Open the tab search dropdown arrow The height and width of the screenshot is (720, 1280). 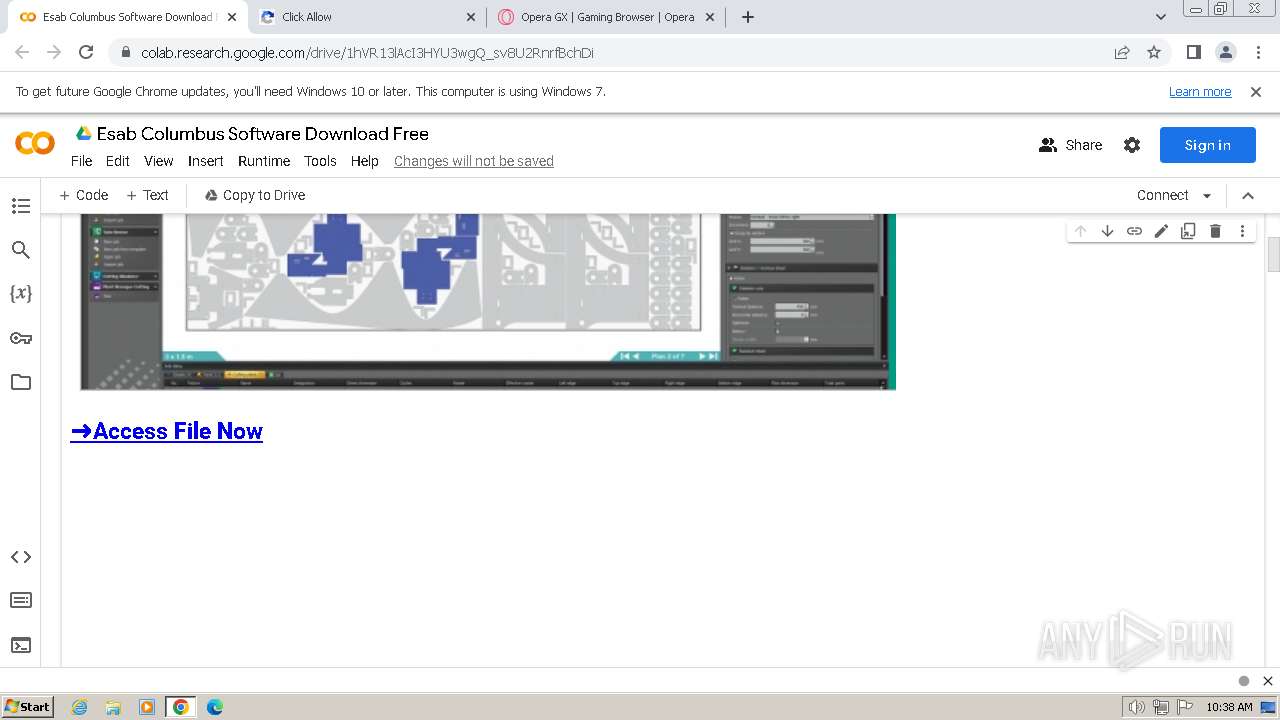(1160, 17)
